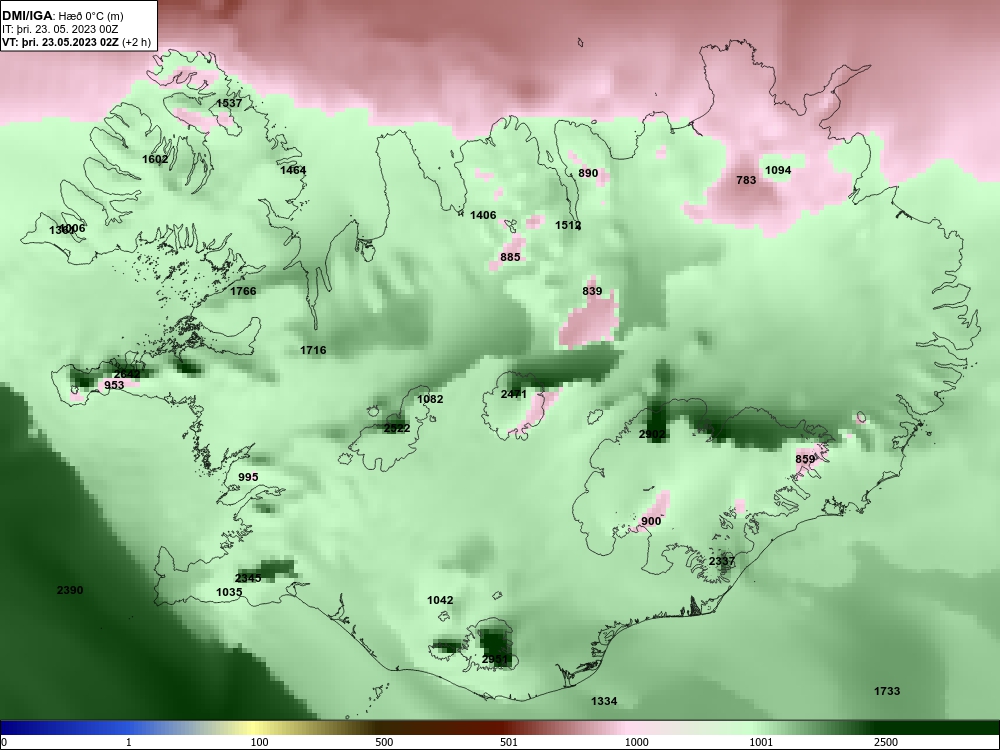The height and width of the screenshot is (750, 1000).
Task: Select the 2902 value label
Action: point(652,434)
